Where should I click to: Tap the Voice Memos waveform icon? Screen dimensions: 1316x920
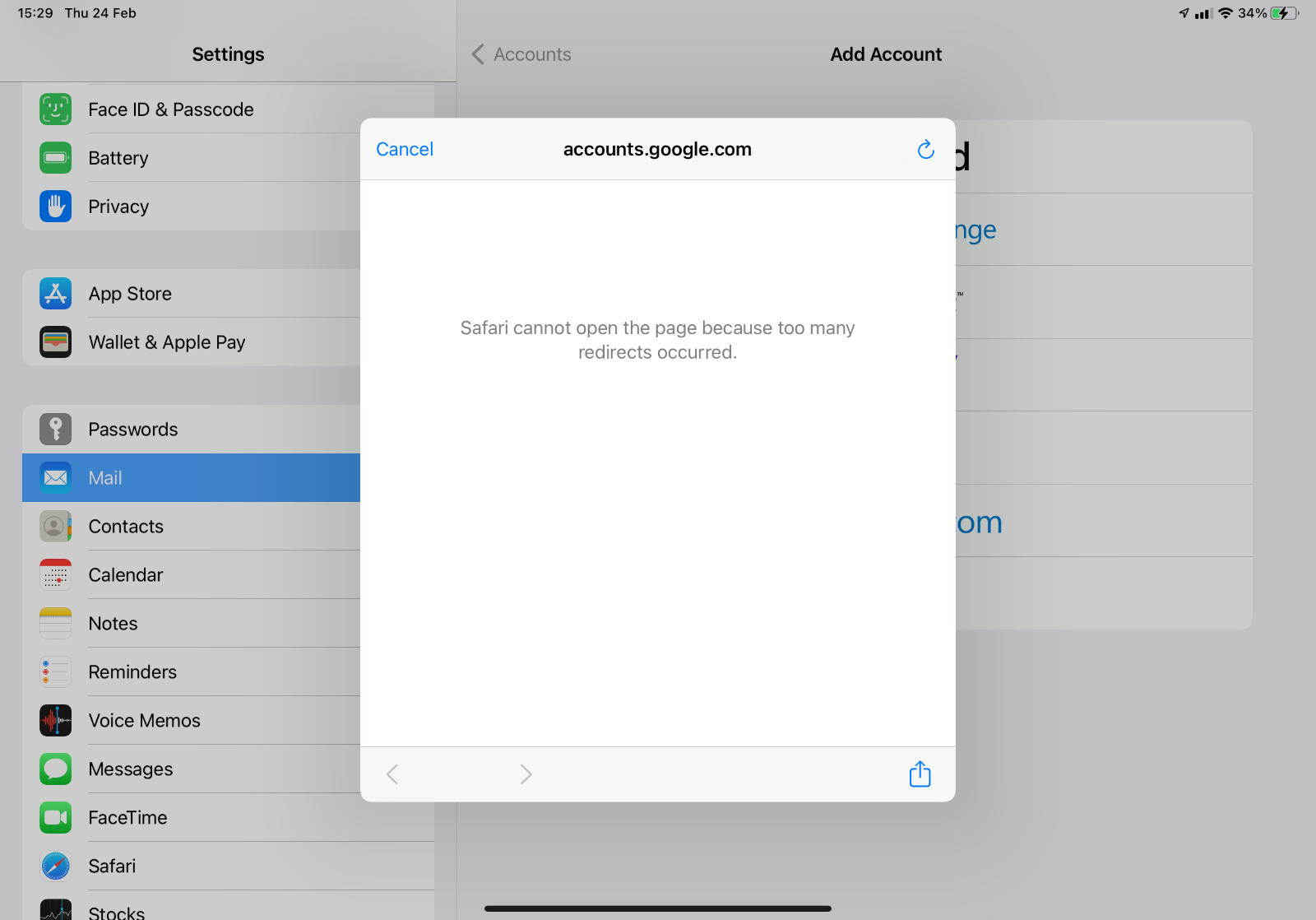[x=55, y=721]
